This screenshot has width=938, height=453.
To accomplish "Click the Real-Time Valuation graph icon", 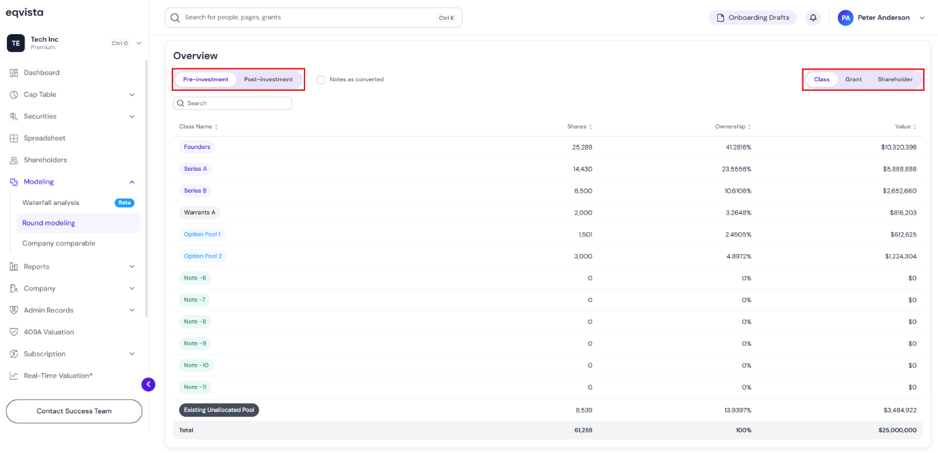I will coord(14,376).
